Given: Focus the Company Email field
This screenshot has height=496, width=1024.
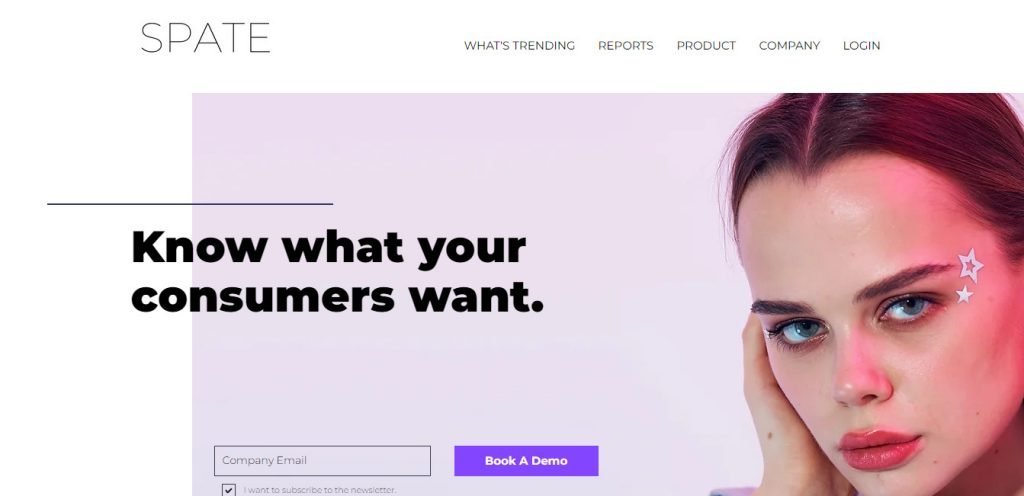Looking at the screenshot, I should [323, 461].
